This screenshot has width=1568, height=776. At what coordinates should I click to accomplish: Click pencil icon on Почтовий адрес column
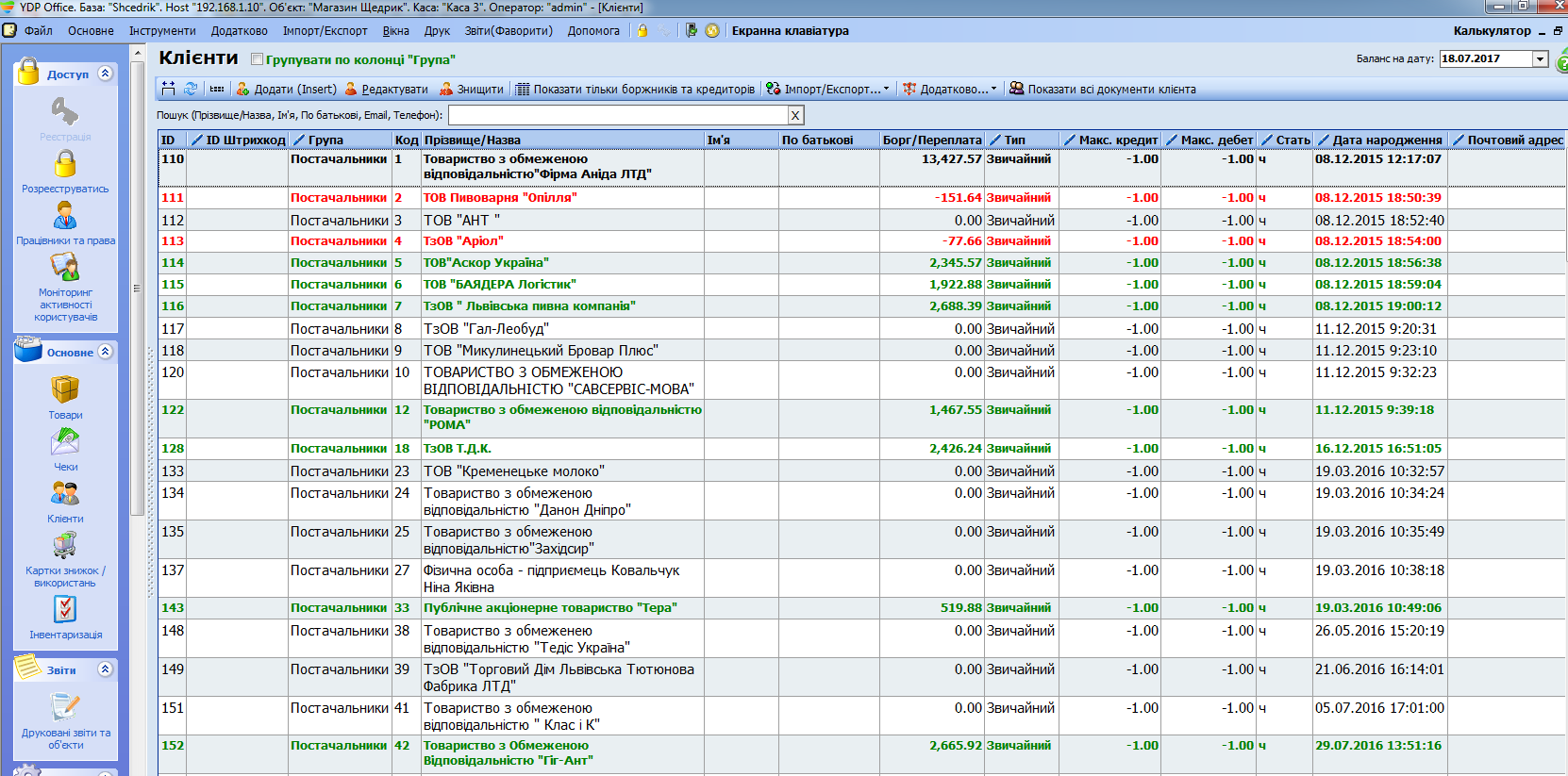pyautogui.click(x=1458, y=140)
